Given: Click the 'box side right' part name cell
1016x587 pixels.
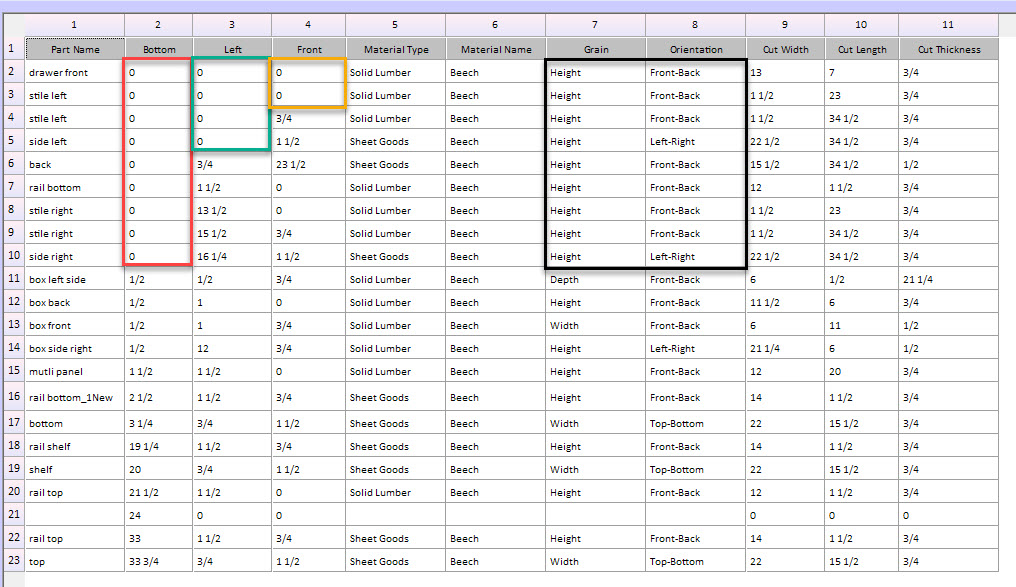Looking at the screenshot, I should pyautogui.click(x=75, y=349).
